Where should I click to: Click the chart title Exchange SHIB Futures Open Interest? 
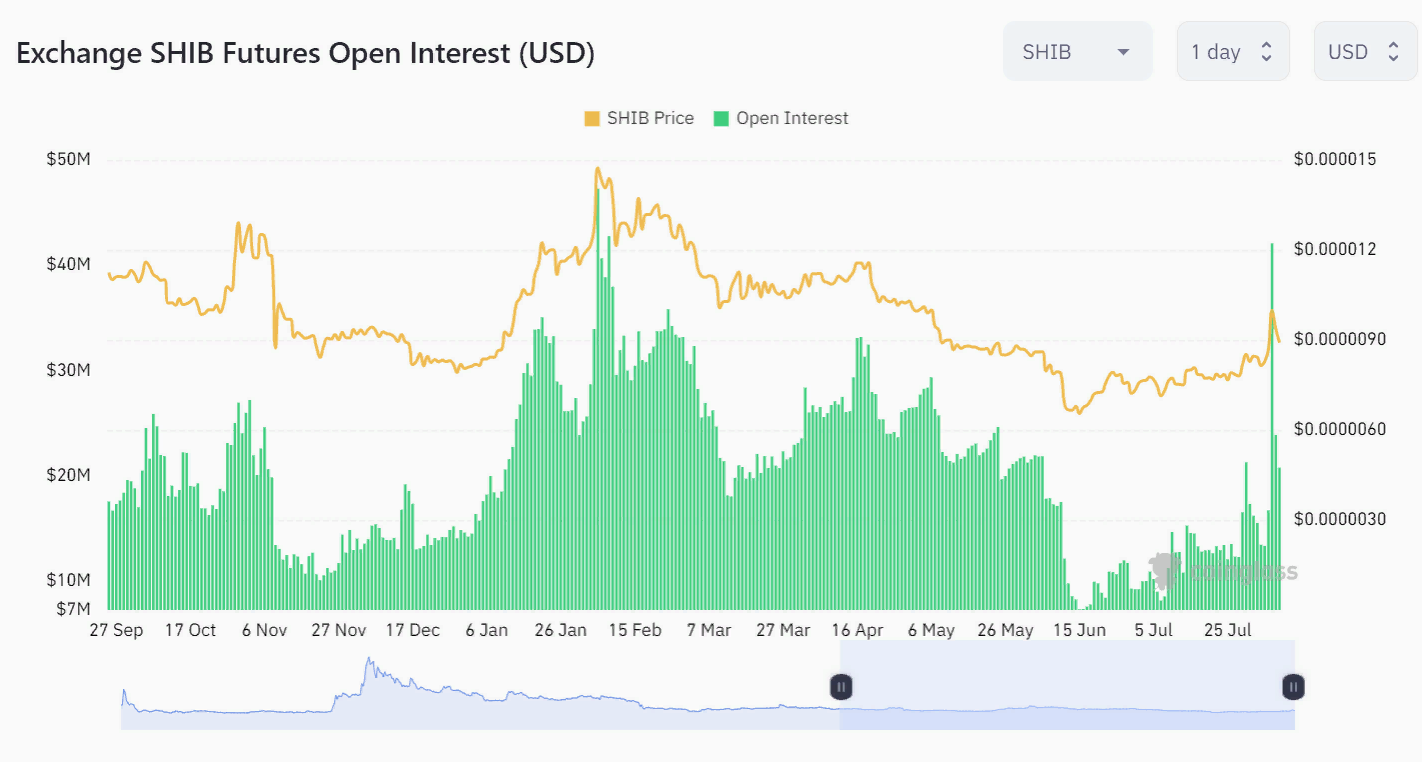coord(305,53)
